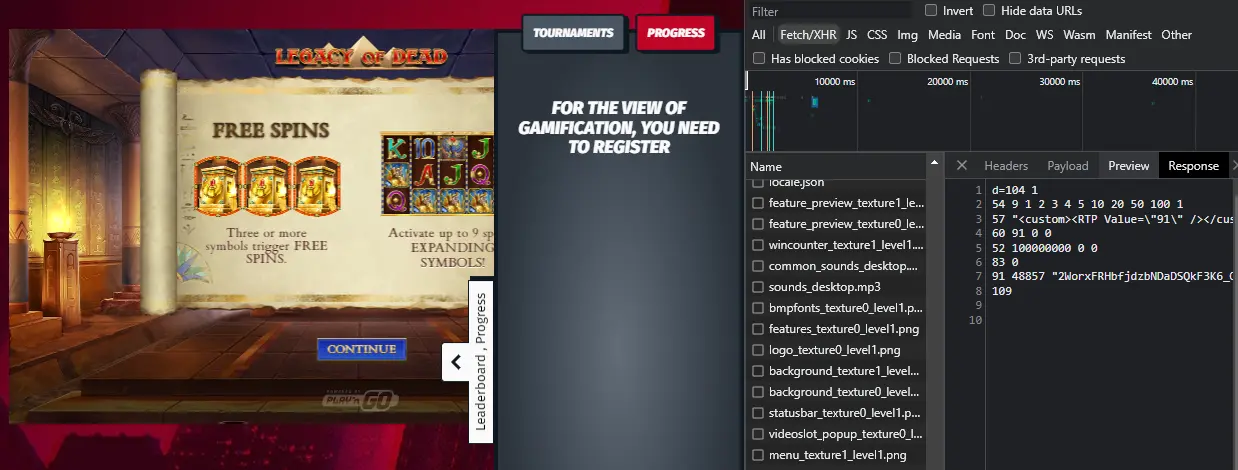Click the 30000 ms timeline marker
Viewport: 1238px width, 470px height.
click(x=1060, y=82)
